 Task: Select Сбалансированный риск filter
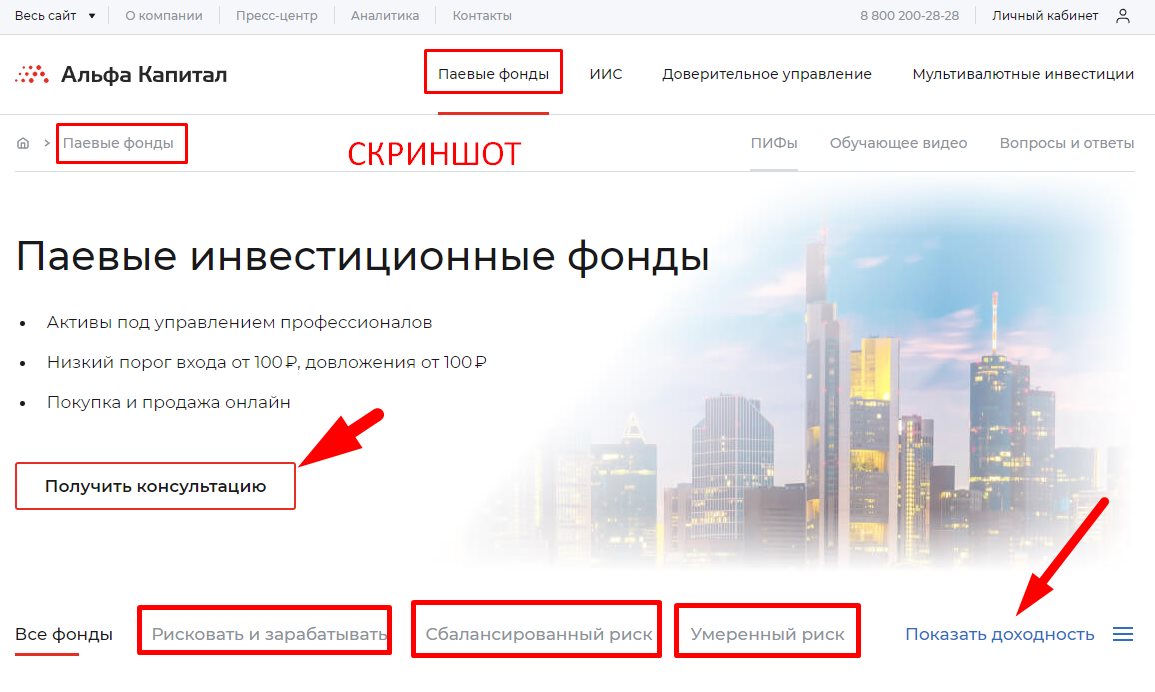pyautogui.click(x=539, y=634)
